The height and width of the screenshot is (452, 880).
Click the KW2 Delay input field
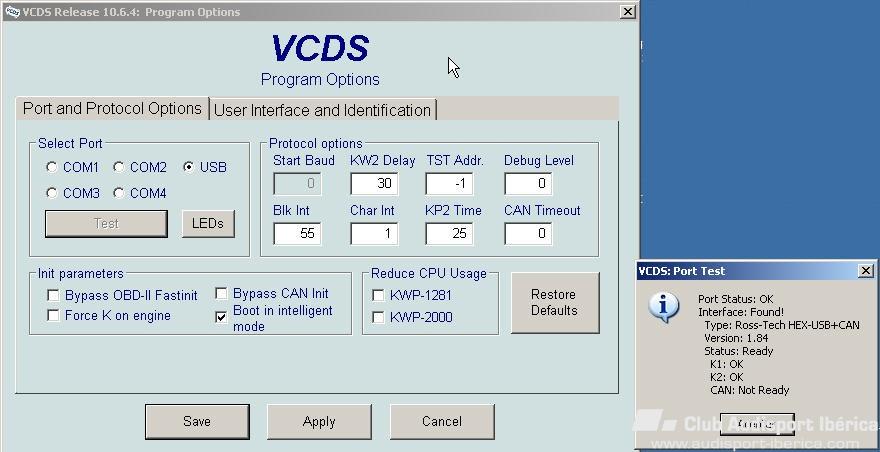point(374,184)
